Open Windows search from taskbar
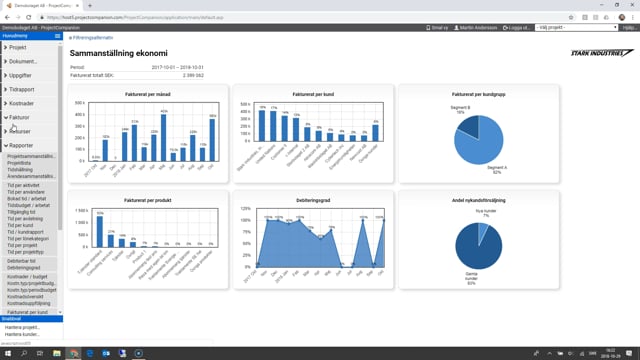640x360 pixels. (x=24, y=353)
